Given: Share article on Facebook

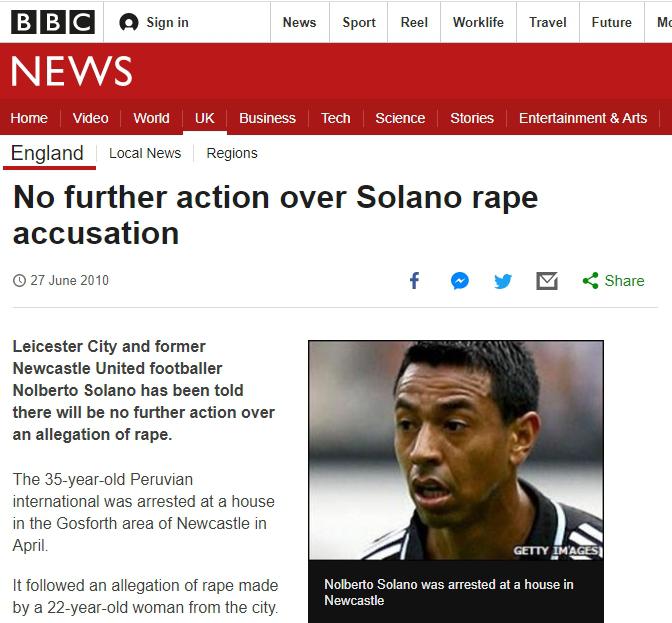Looking at the screenshot, I should click(414, 281).
